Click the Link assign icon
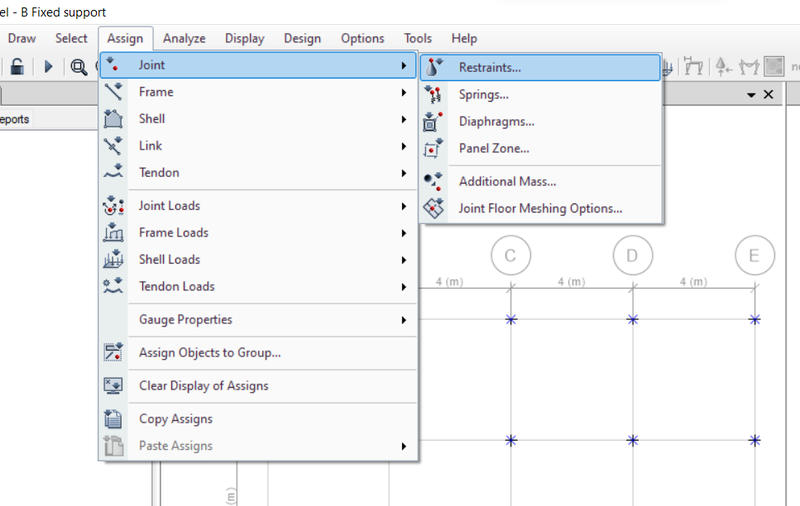Screen dimensions: 800x506 point(113,146)
